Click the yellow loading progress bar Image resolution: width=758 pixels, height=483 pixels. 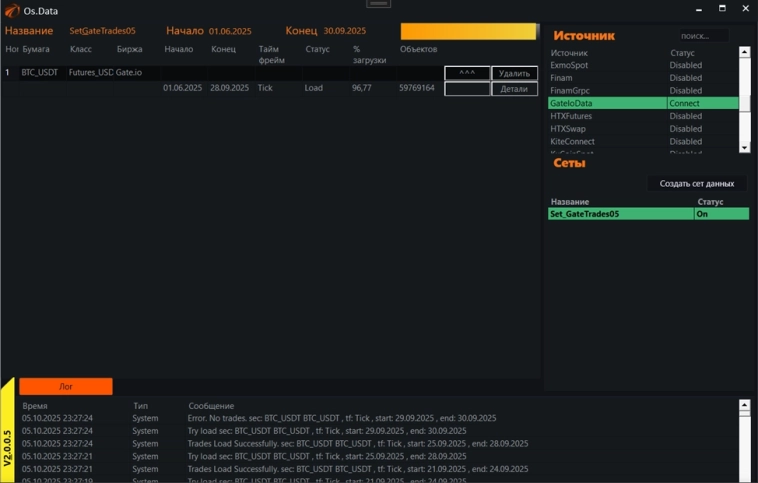pos(468,31)
